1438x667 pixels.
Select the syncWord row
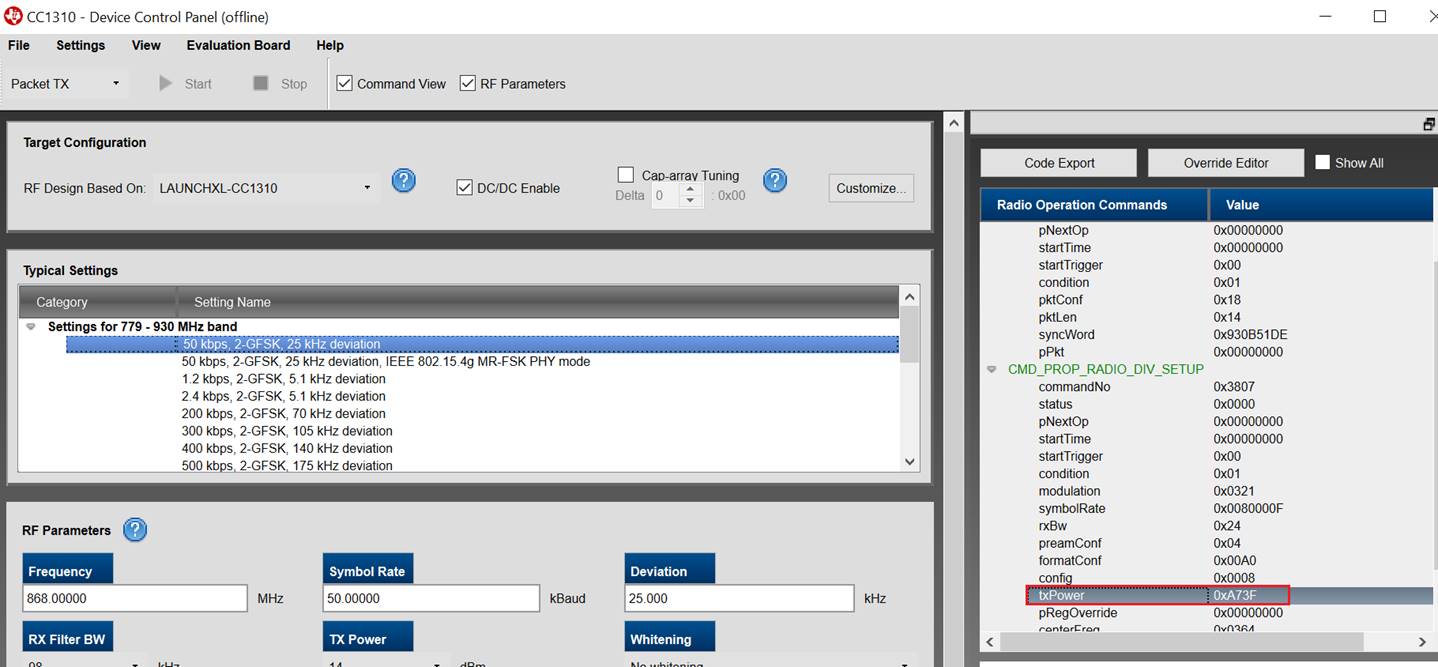point(1207,334)
